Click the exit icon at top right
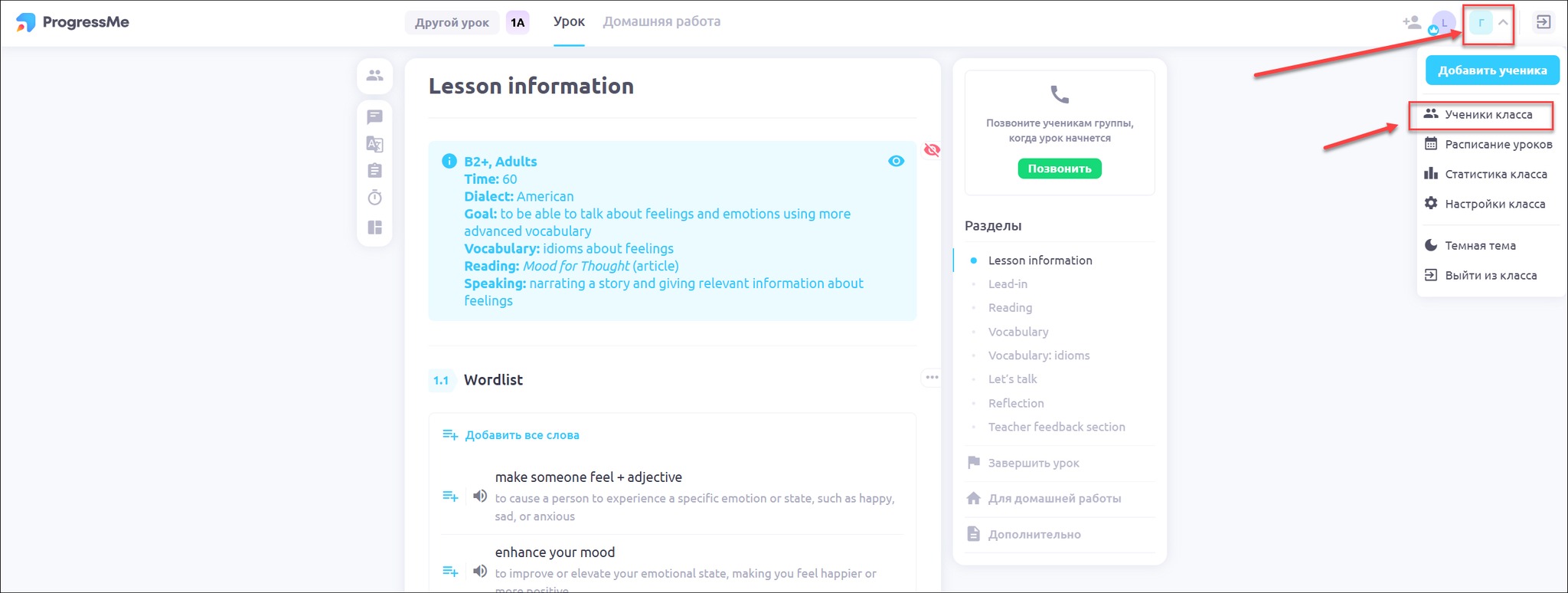1568x593 pixels. pos(1543,22)
